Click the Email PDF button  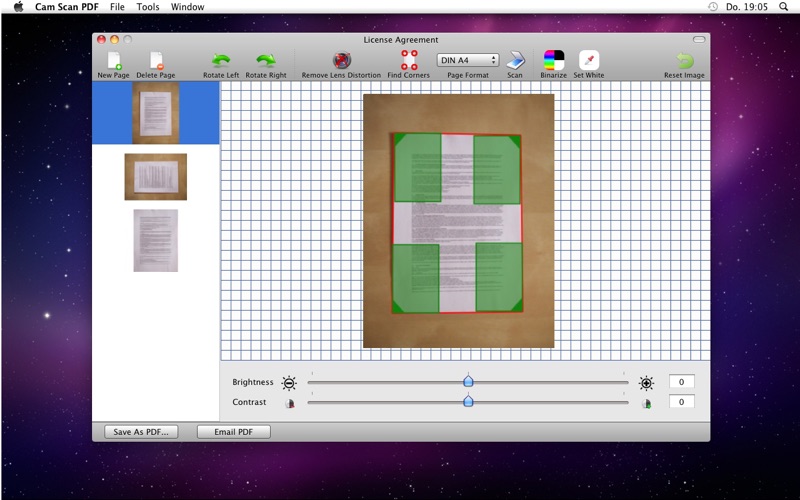pos(234,432)
